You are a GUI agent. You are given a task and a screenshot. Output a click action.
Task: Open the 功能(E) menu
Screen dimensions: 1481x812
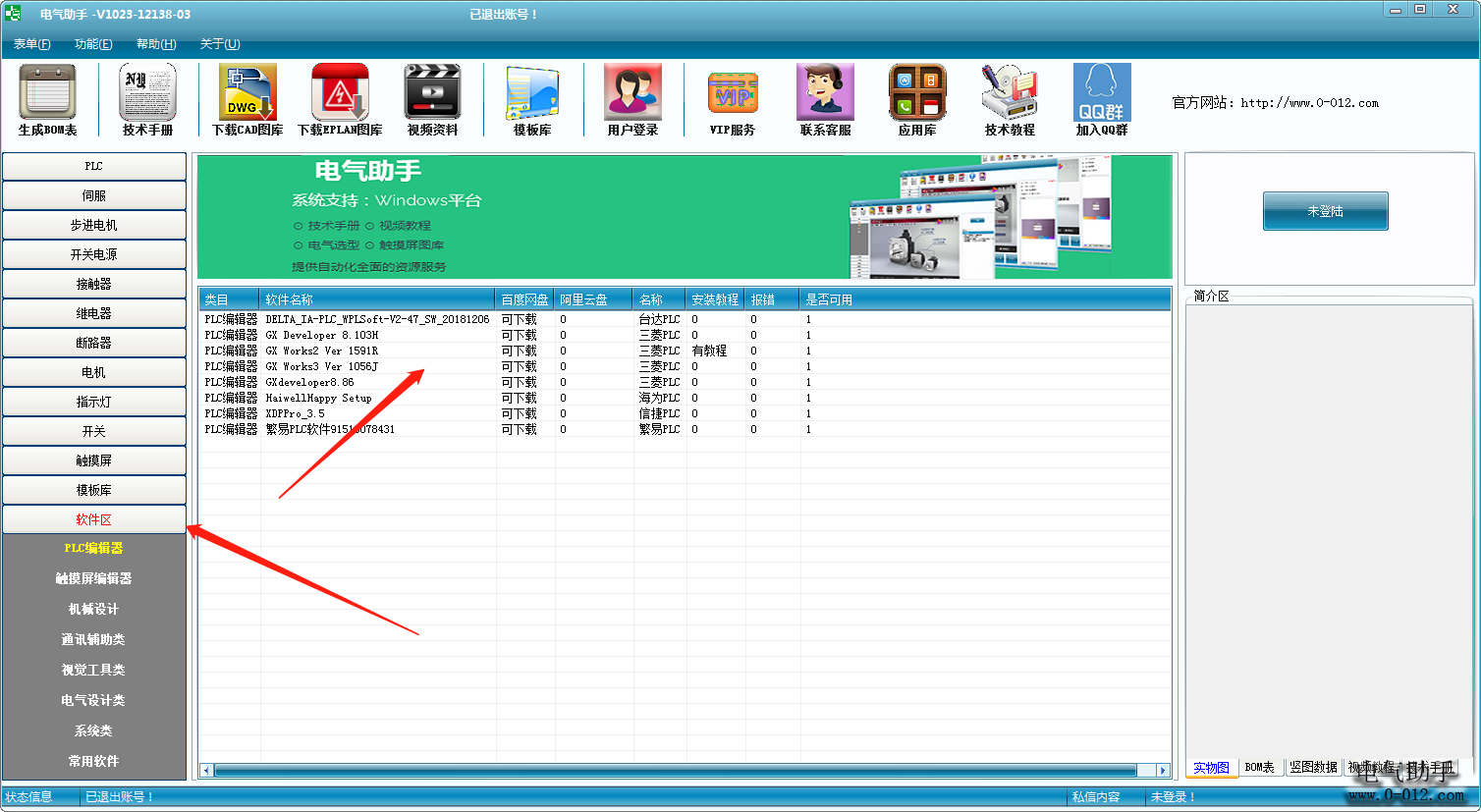[x=93, y=44]
